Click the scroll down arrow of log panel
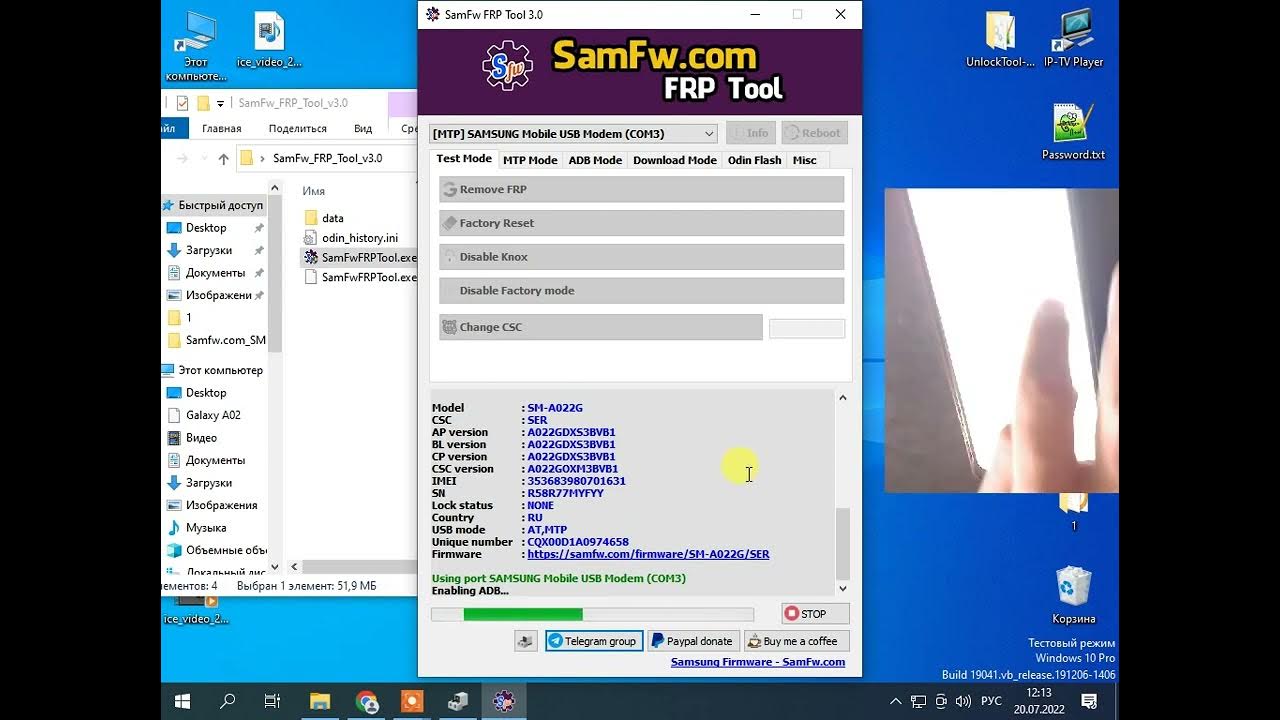 842,588
